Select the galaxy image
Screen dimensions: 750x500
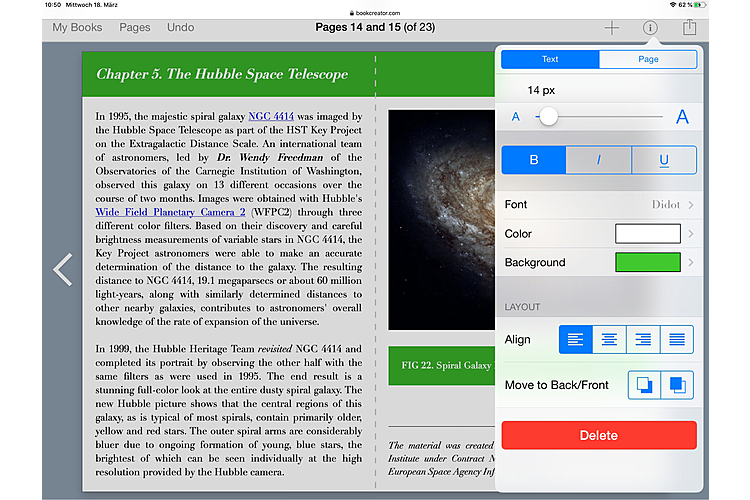tap(441, 220)
